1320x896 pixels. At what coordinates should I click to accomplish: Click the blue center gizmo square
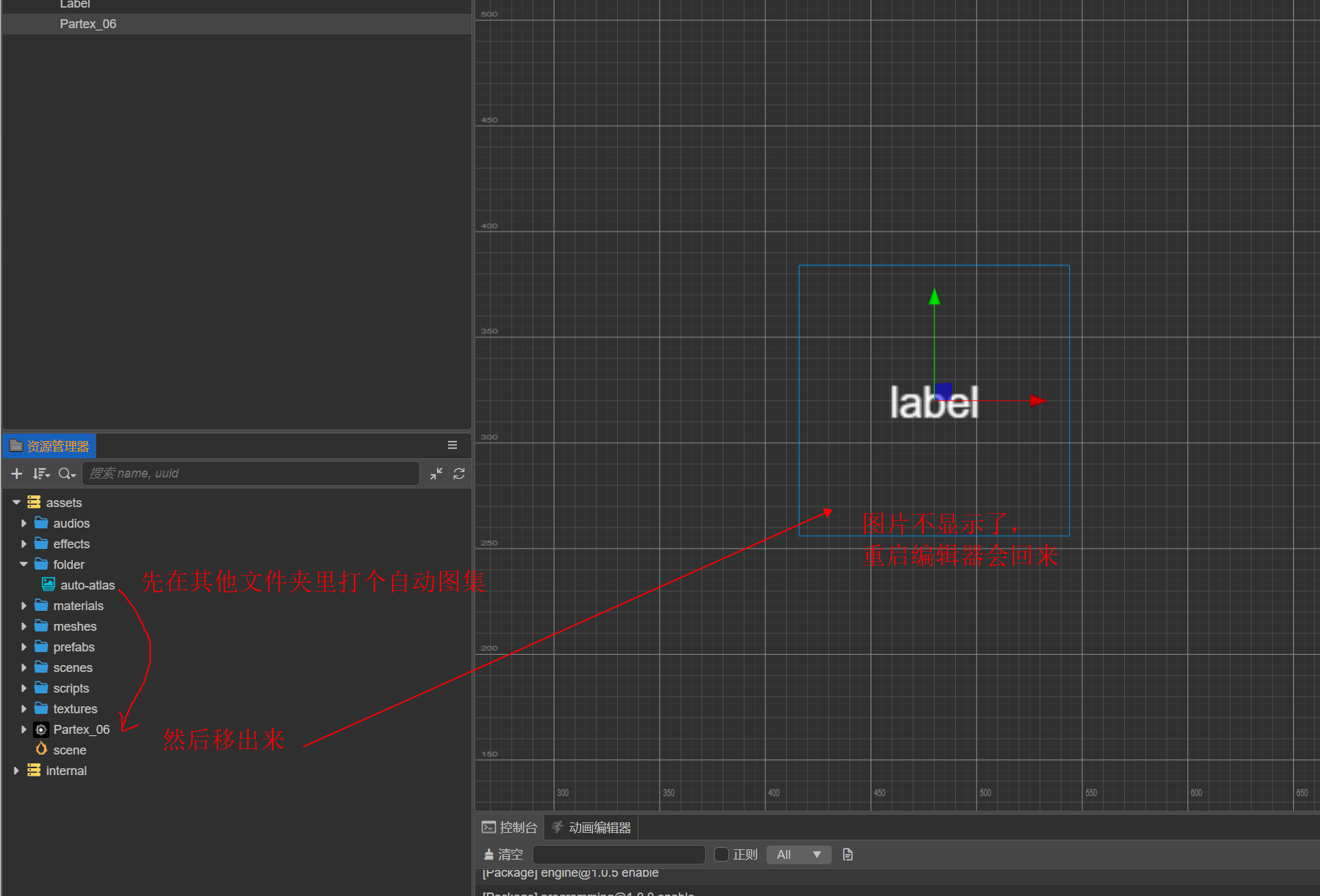943,392
